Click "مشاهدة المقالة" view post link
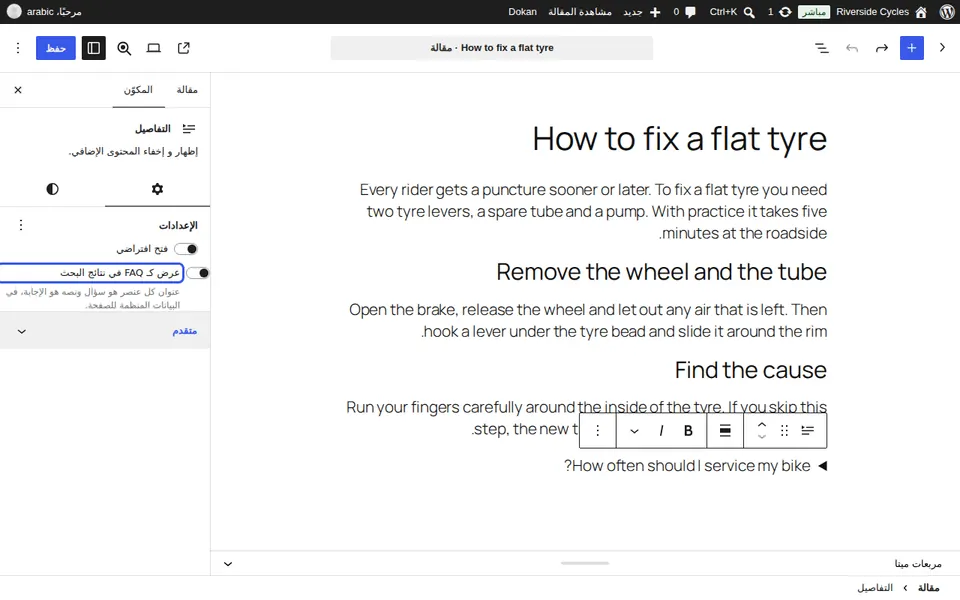Screen dimensions: 960x600 point(580,12)
